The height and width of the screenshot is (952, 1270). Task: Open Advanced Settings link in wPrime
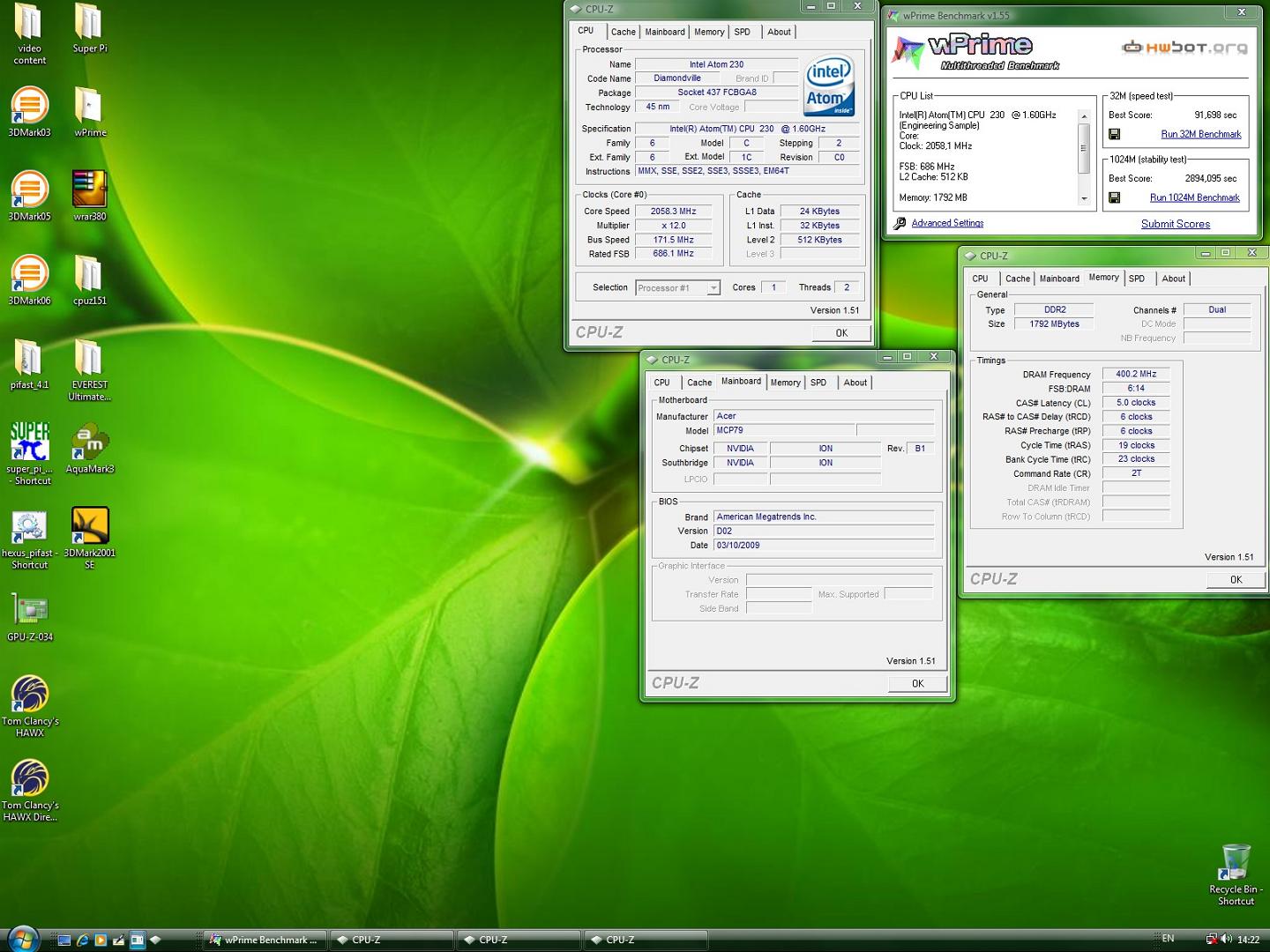click(x=947, y=223)
